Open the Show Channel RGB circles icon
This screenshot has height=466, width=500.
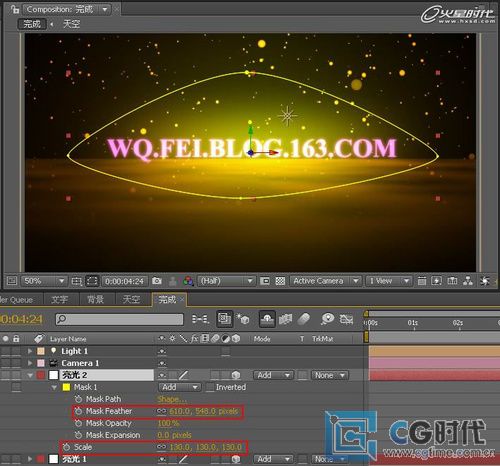pyautogui.click(x=188, y=281)
